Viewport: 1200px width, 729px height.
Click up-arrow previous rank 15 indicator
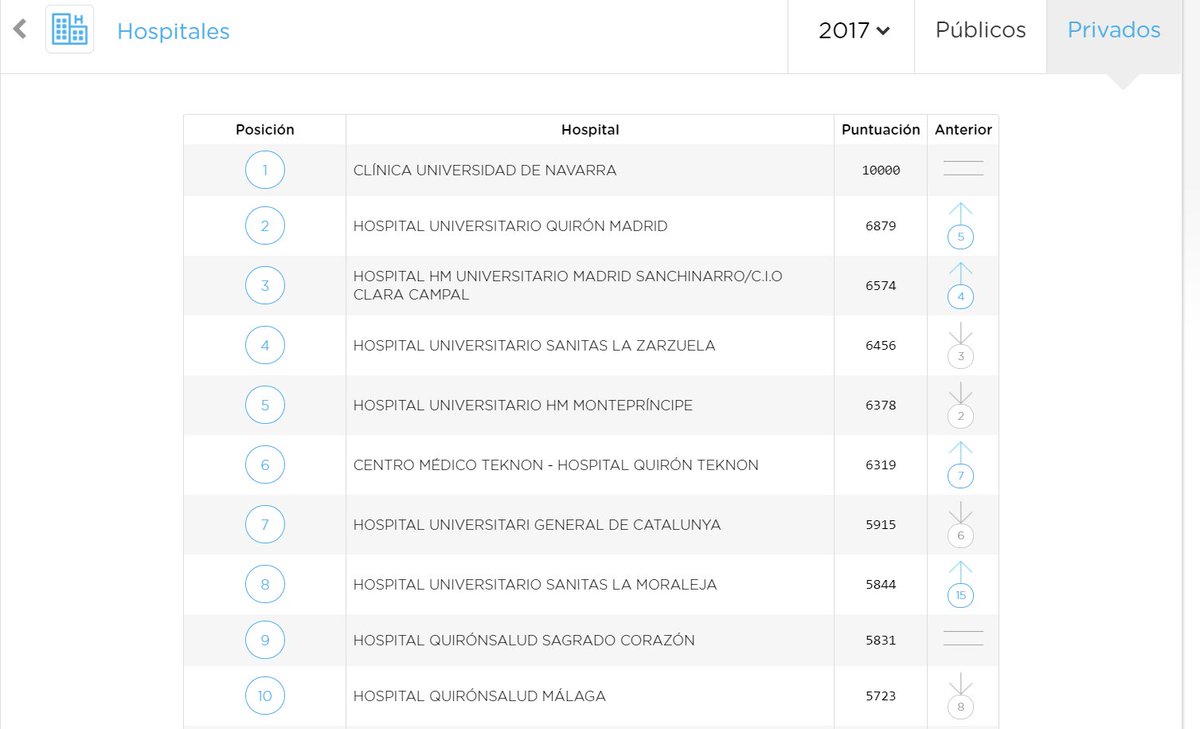click(x=960, y=584)
